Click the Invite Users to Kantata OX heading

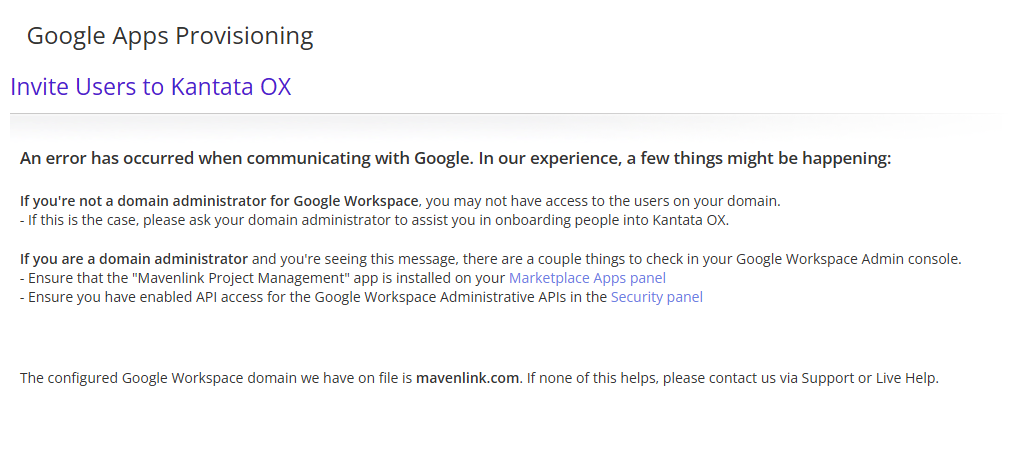tap(151, 86)
